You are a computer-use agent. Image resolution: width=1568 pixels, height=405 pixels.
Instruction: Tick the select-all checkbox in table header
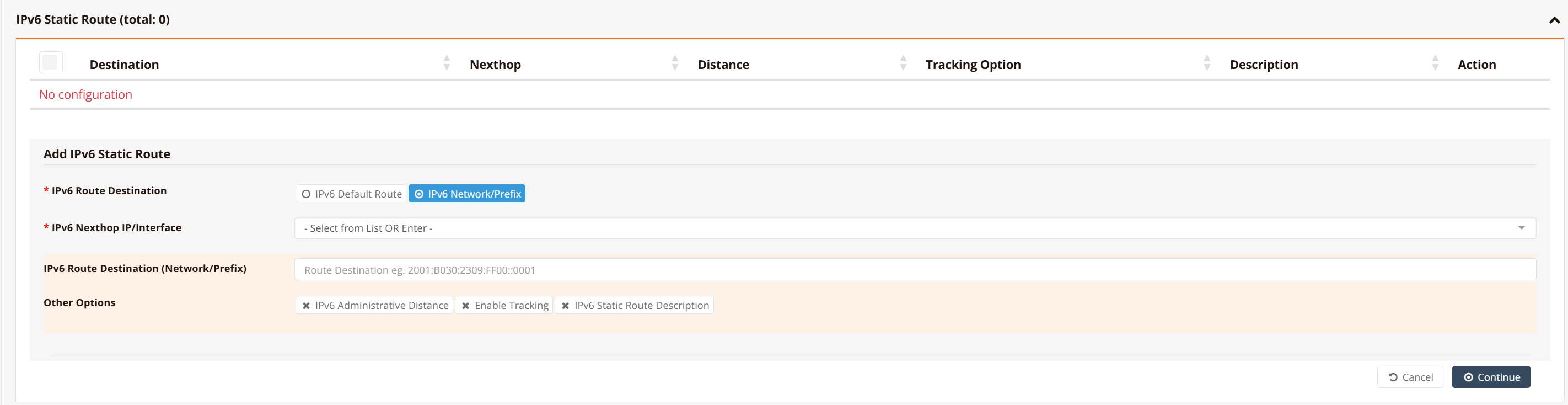[51, 63]
